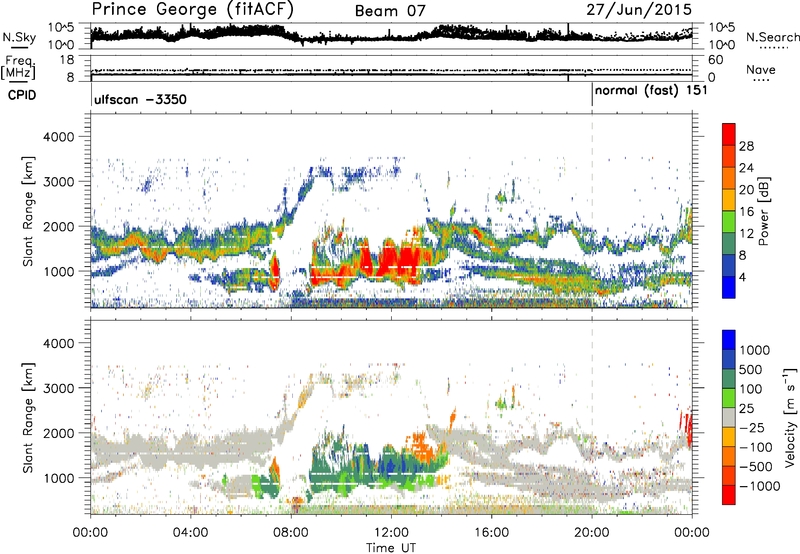This screenshot has width=800, height=554.
Task: Click the 'Power [dB]' colorbar label
Action: point(763,211)
